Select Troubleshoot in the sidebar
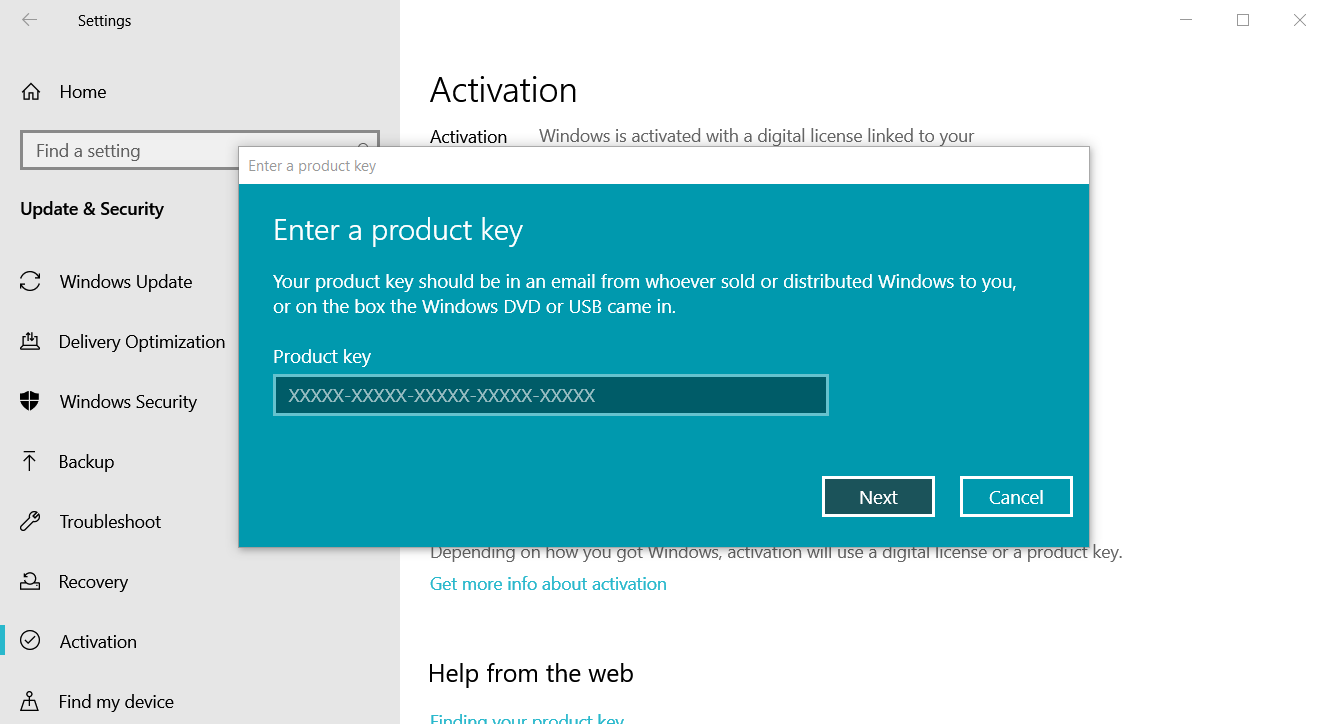Screen dimensions: 1329x724 [110, 522]
